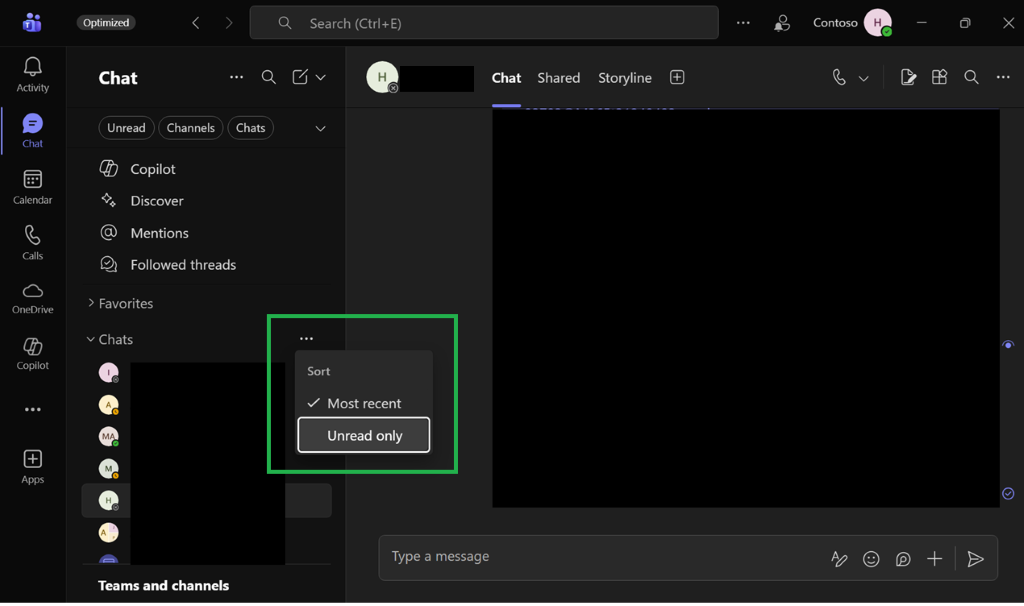The height and width of the screenshot is (606, 1024).
Task: Open the add apps grid icon in chat header
Action: pyautogui.click(x=939, y=78)
